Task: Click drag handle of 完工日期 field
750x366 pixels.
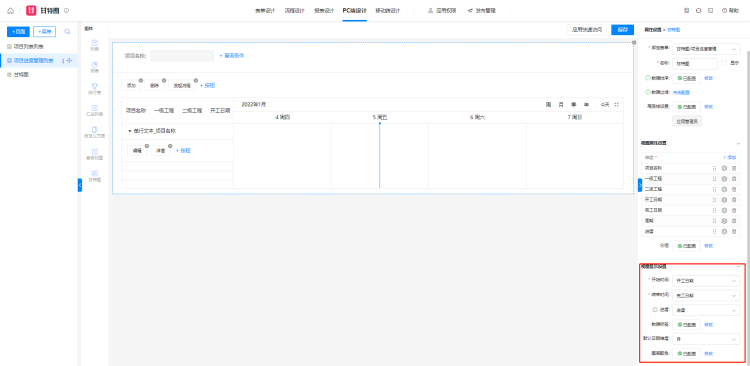Action: pyautogui.click(x=714, y=210)
